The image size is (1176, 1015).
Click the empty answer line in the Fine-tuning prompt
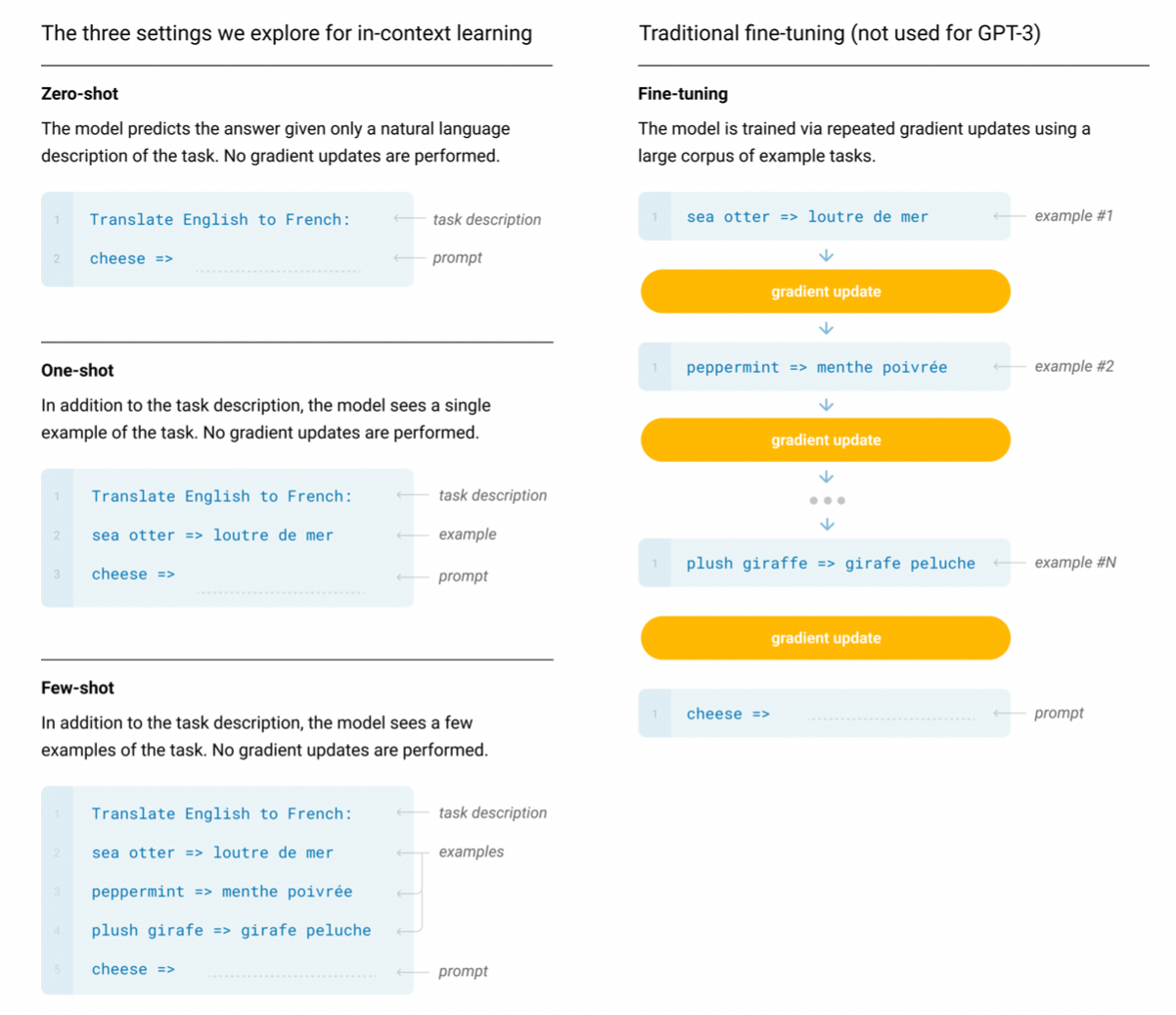click(890, 717)
